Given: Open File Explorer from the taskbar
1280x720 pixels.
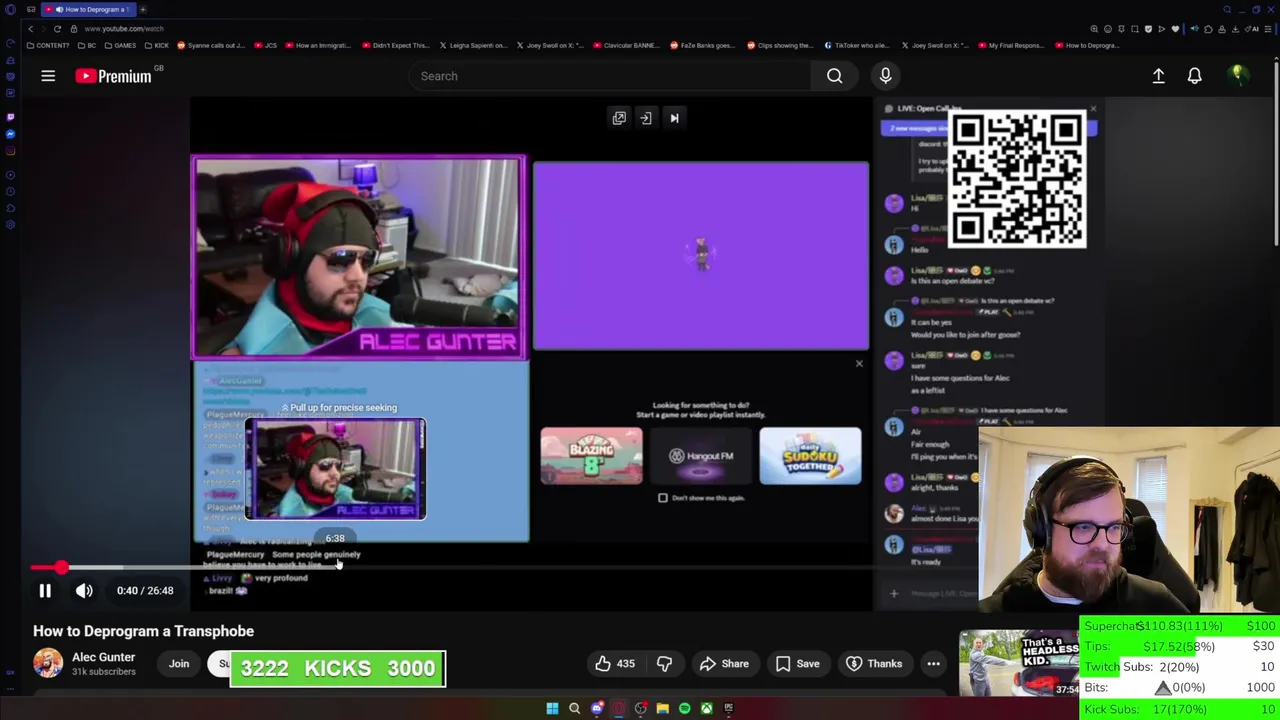Looking at the screenshot, I should click(662, 708).
